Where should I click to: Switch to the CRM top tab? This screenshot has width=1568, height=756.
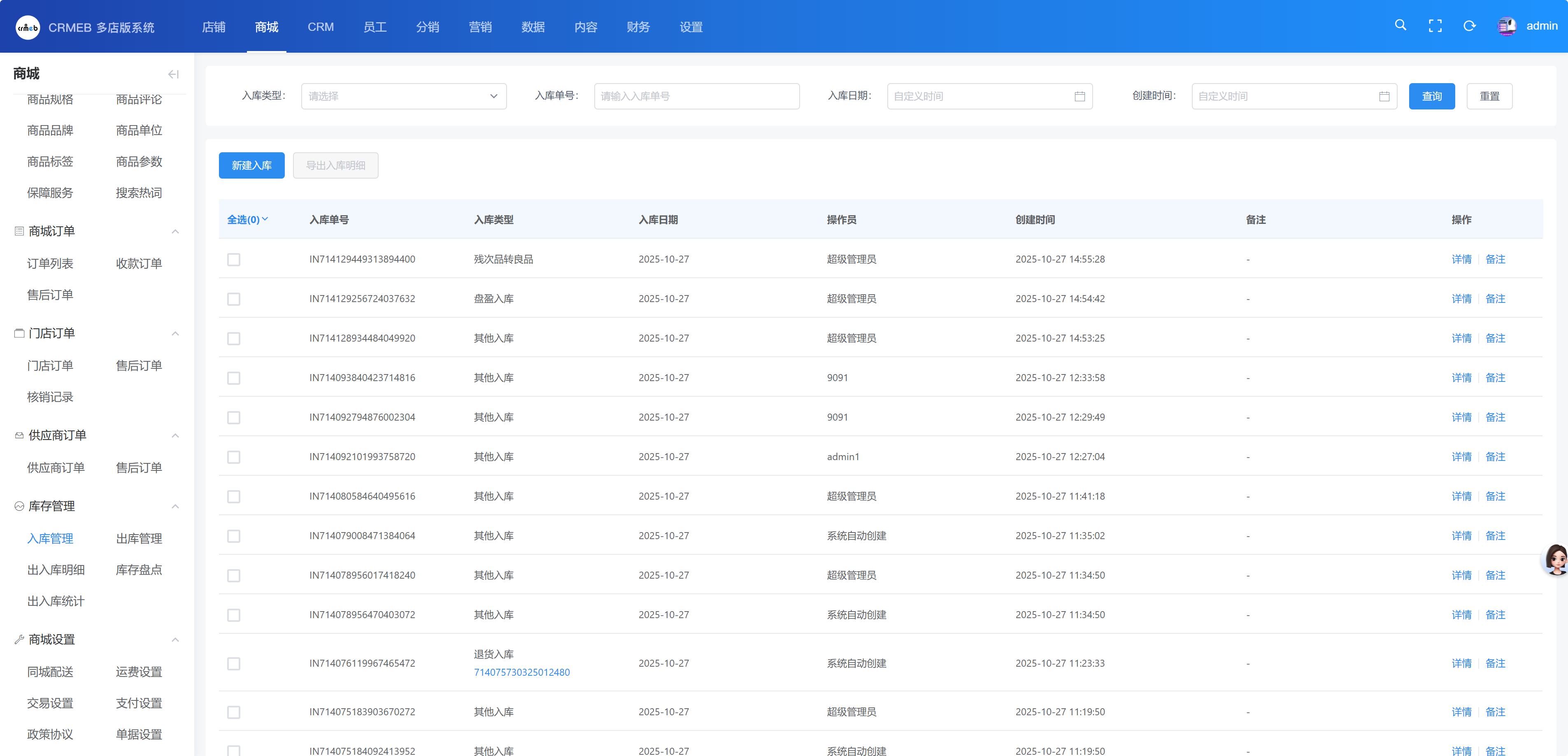point(320,27)
